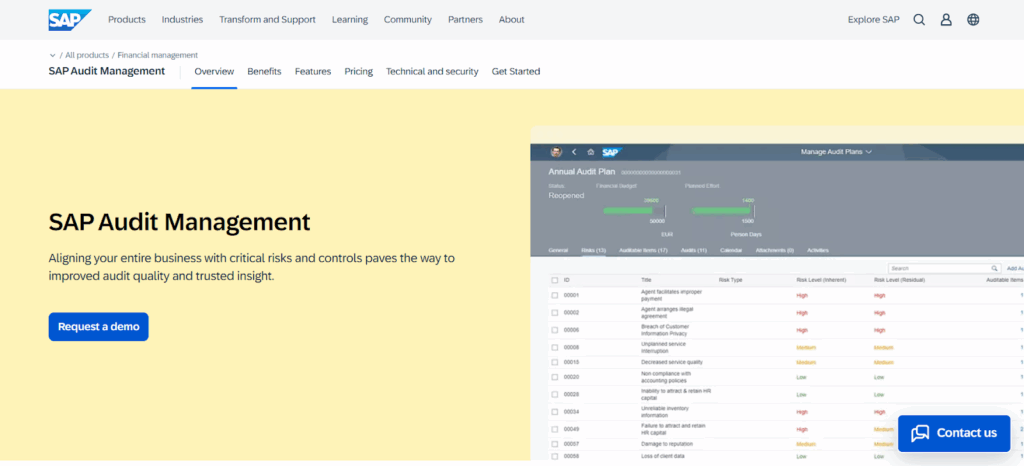Switch to the Pricing tab
Screen dimensions: 1024x466
pyautogui.click(x=359, y=71)
